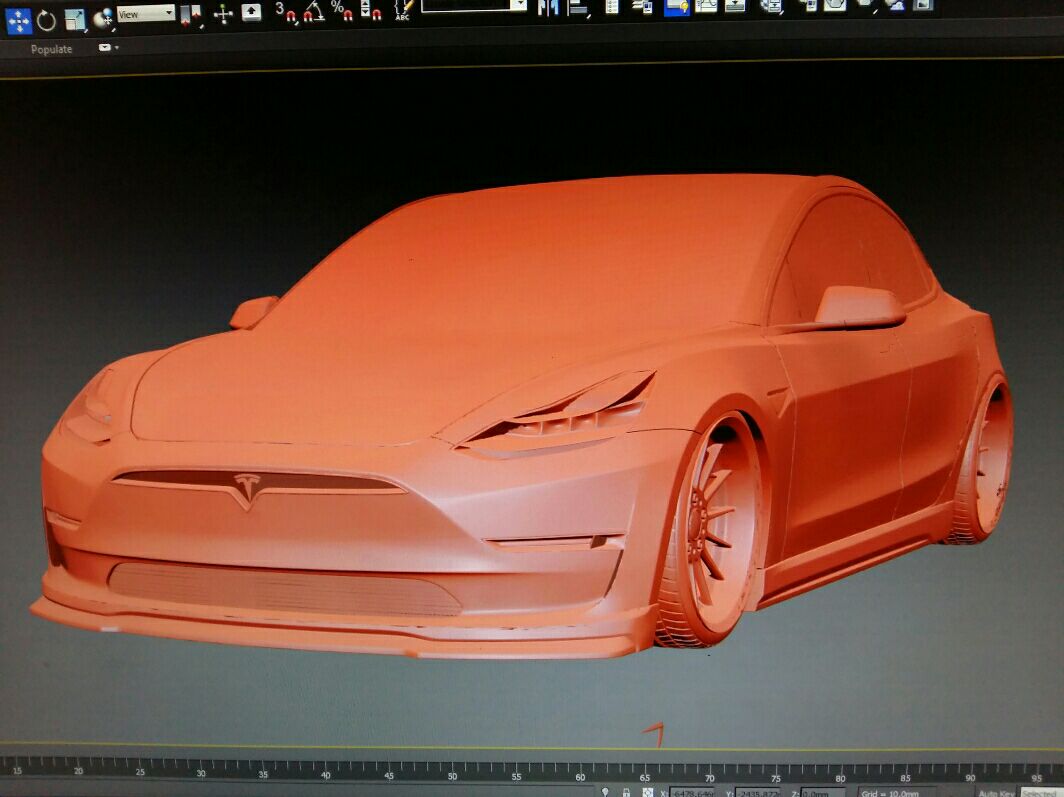1064x797 pixels.
Task: Click the Y coordinate input field
Action: (x=758, y=792)
